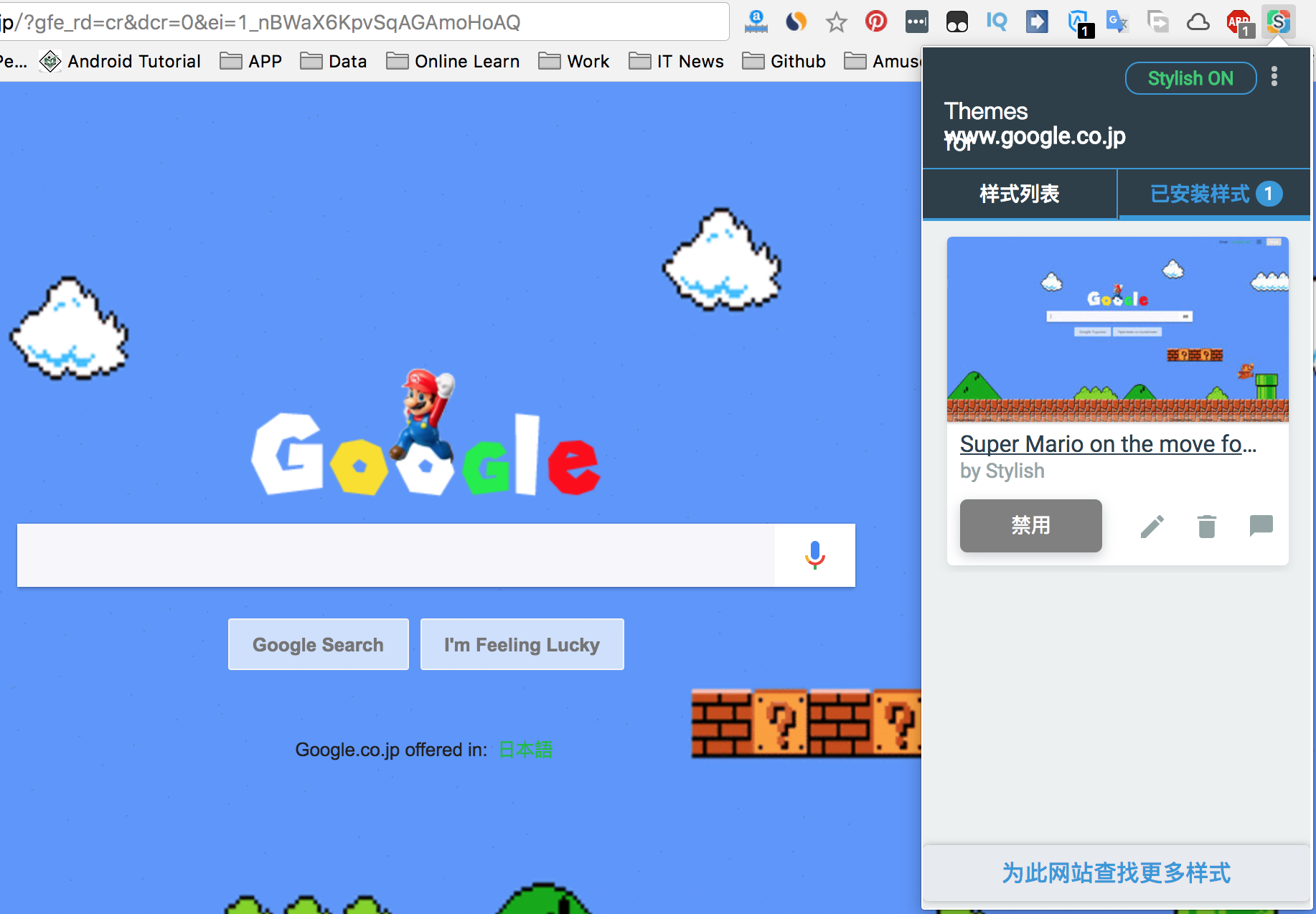1316x914 pixels.
Task: Click 为此网站查找更多样式 link
Action: point(1116,873)
